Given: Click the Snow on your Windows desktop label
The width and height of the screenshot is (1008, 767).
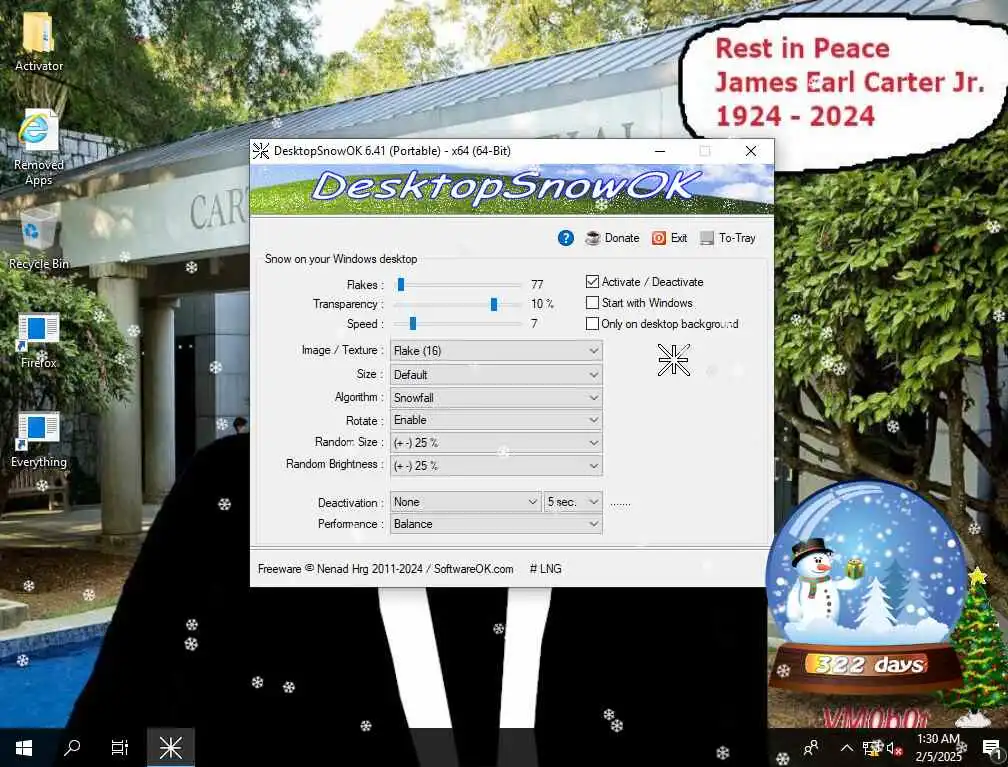Looking at the screenshot, I should click(341, 259).
